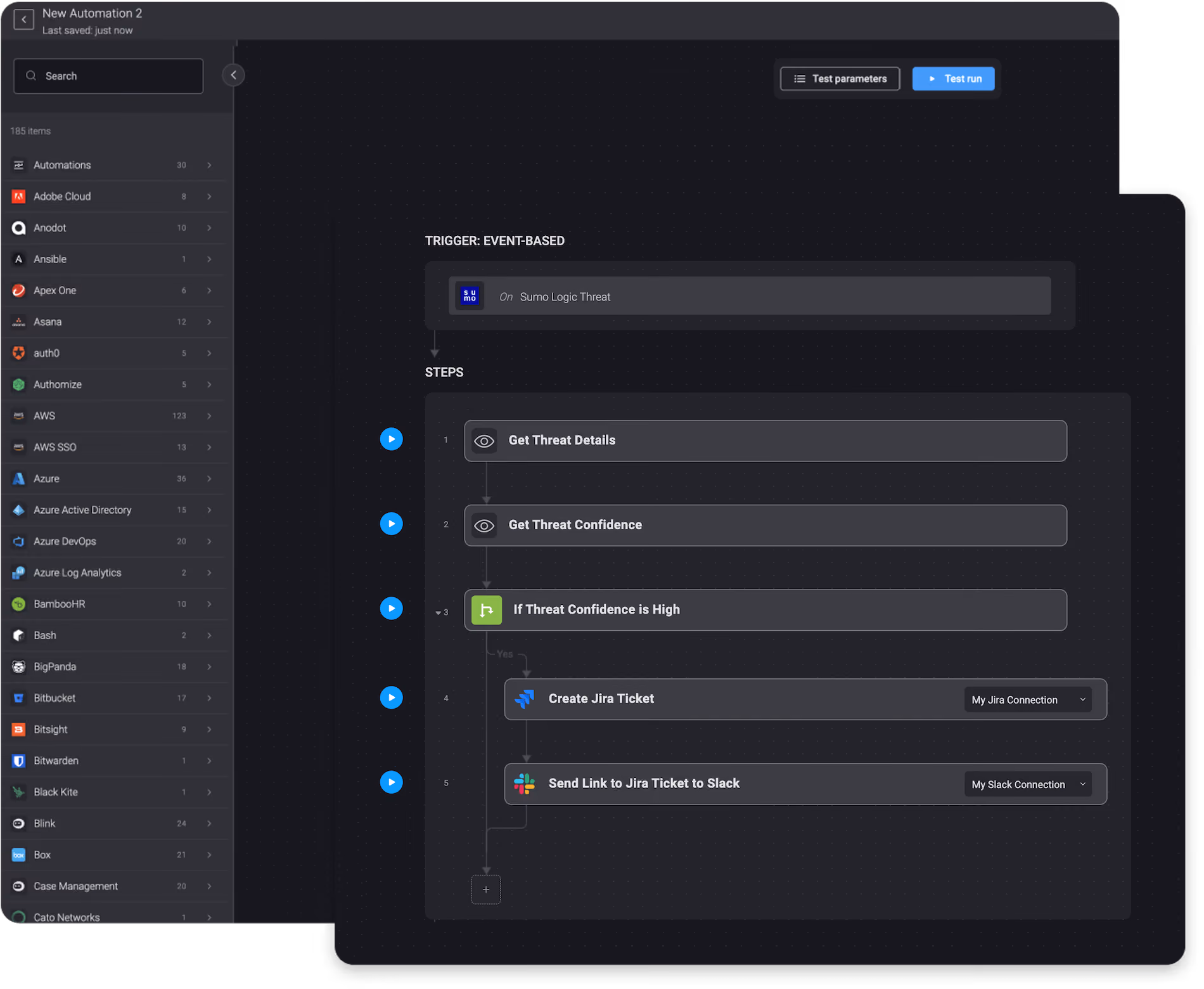Screen dimensions: 1204x989
Task: Click the New Automation 2 title
Action: click(x=93, y=13)
